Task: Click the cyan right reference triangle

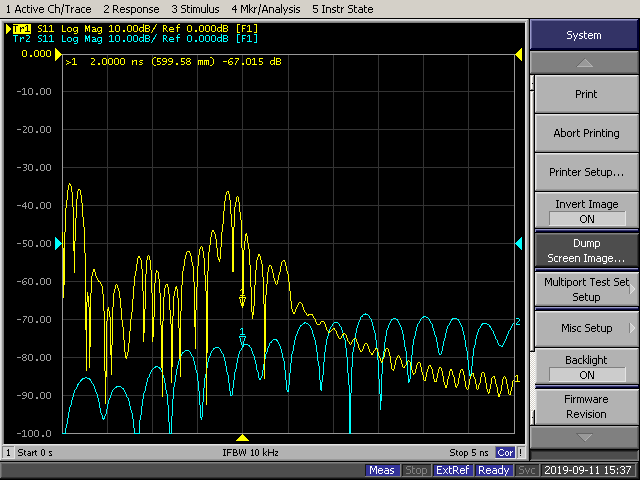Action: (x=519, y=244)
